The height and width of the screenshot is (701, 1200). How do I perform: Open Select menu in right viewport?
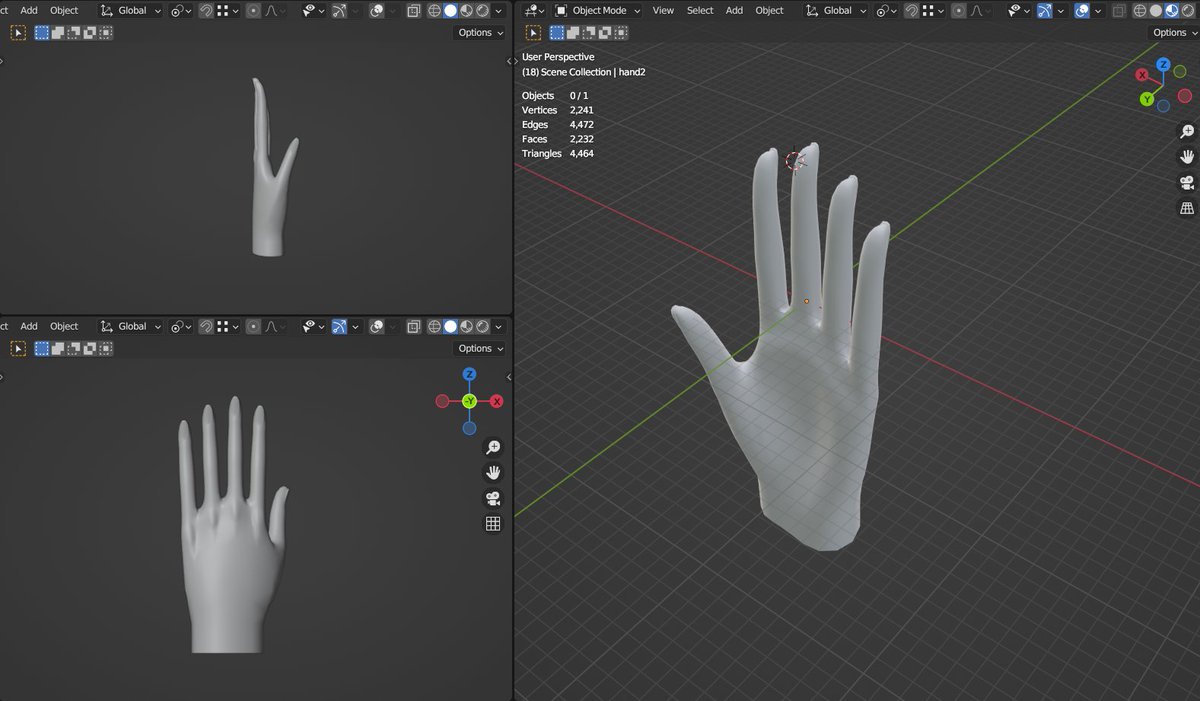coord(700,10)
